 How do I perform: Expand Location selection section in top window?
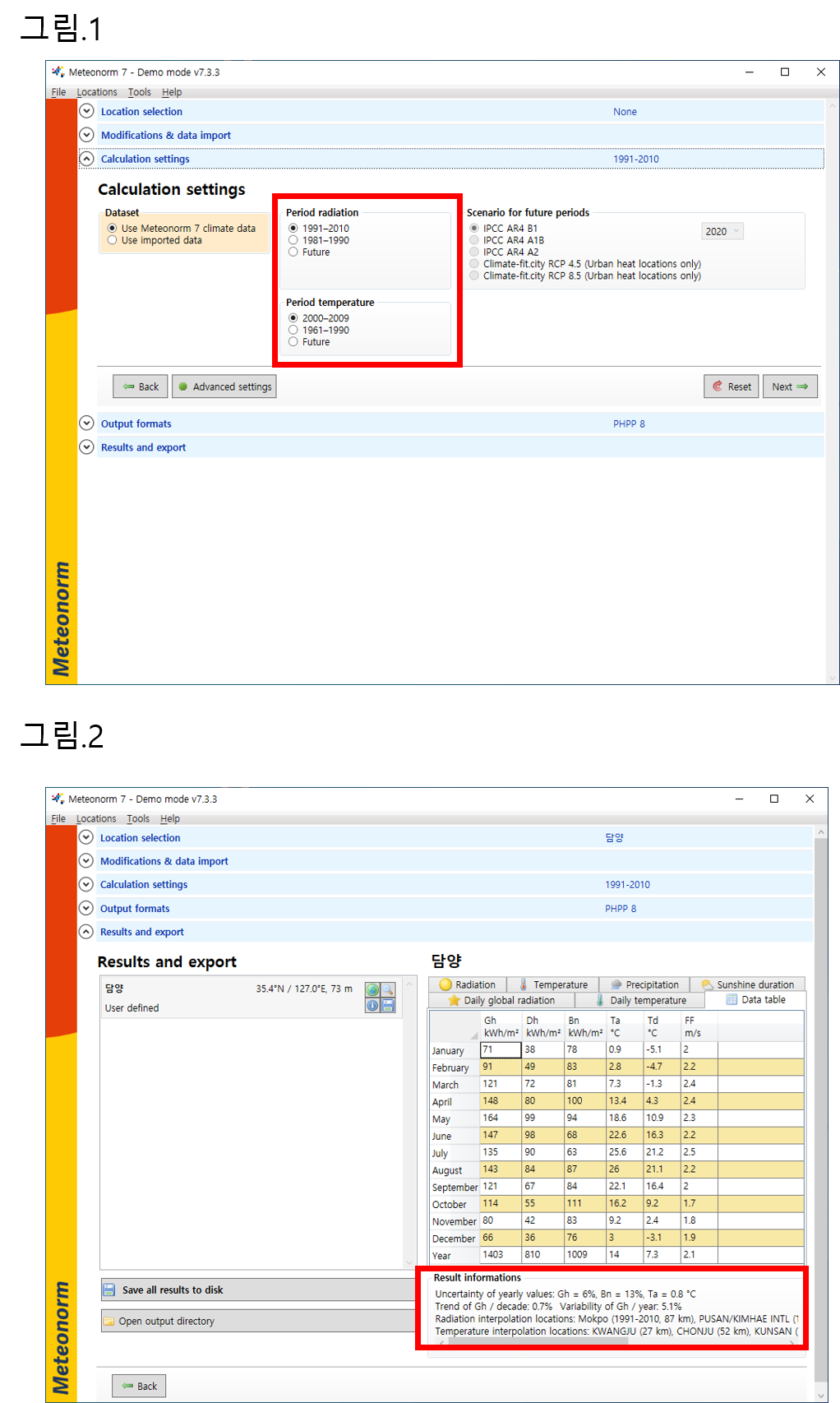tap(86, 111)
